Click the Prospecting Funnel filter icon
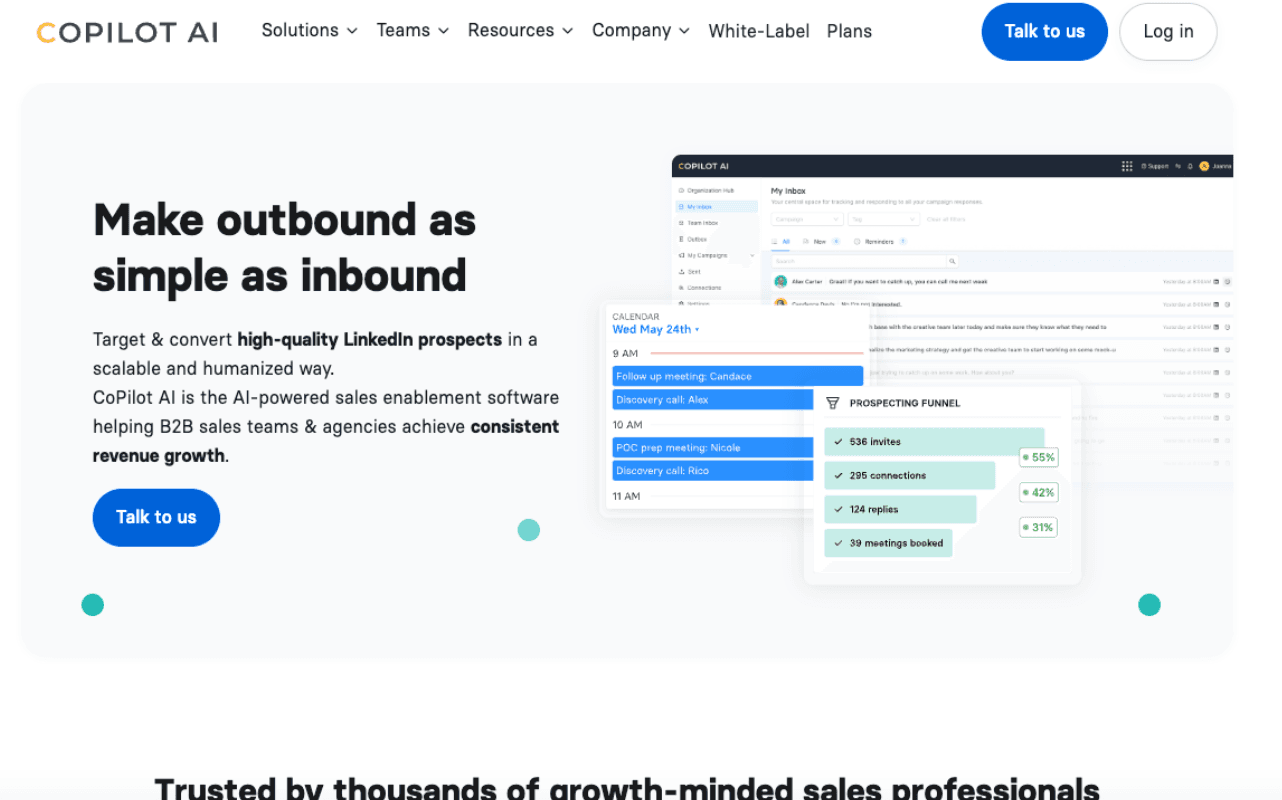 [832, 403]
